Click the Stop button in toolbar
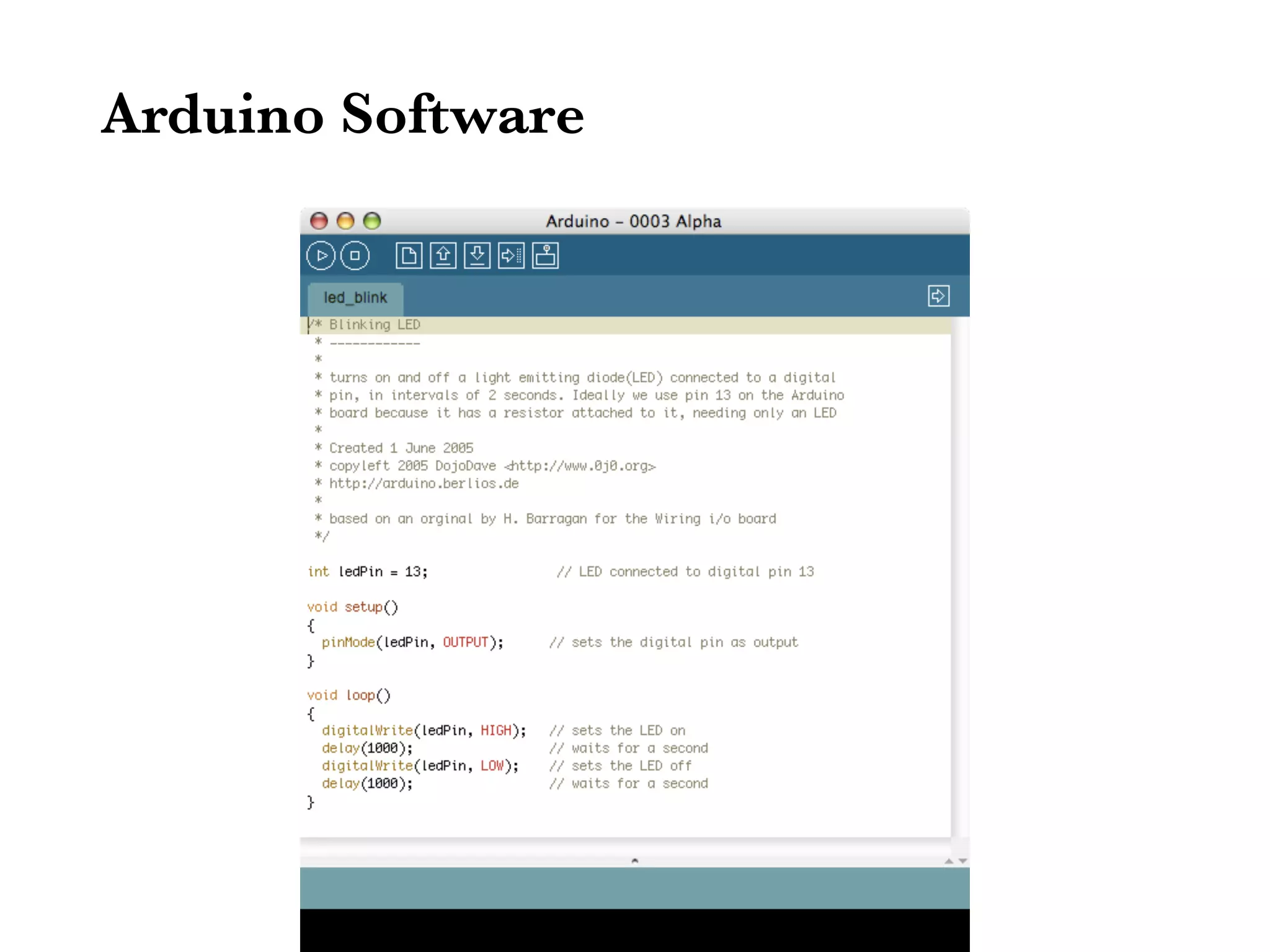 355,255
